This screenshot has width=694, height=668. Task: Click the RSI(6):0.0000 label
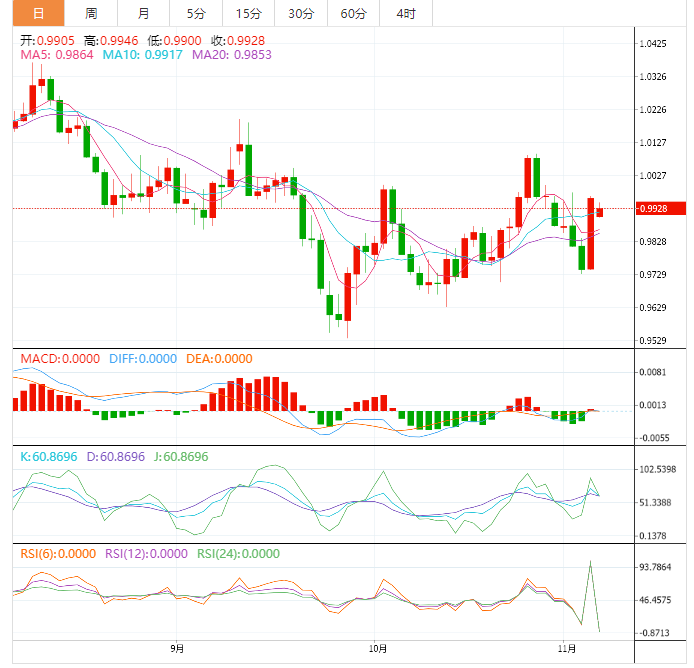(x=58, y=554)
